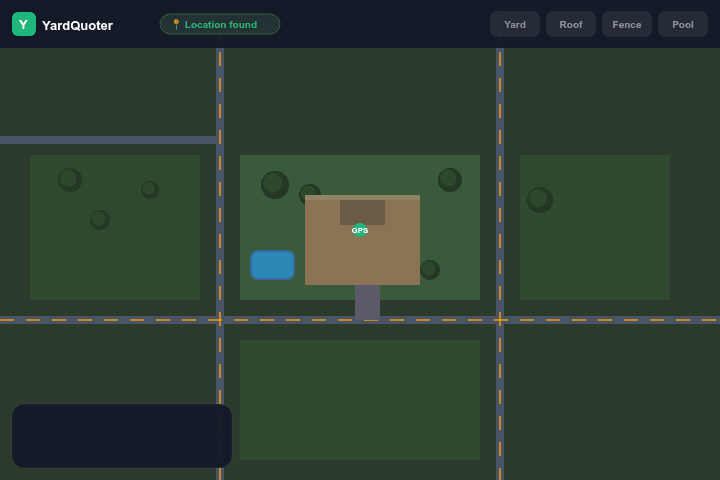Viewport: 720px width, 480px height.
Task: Select the Yard measurement mode
Action: pyautogui.click(x=515, y=24)
